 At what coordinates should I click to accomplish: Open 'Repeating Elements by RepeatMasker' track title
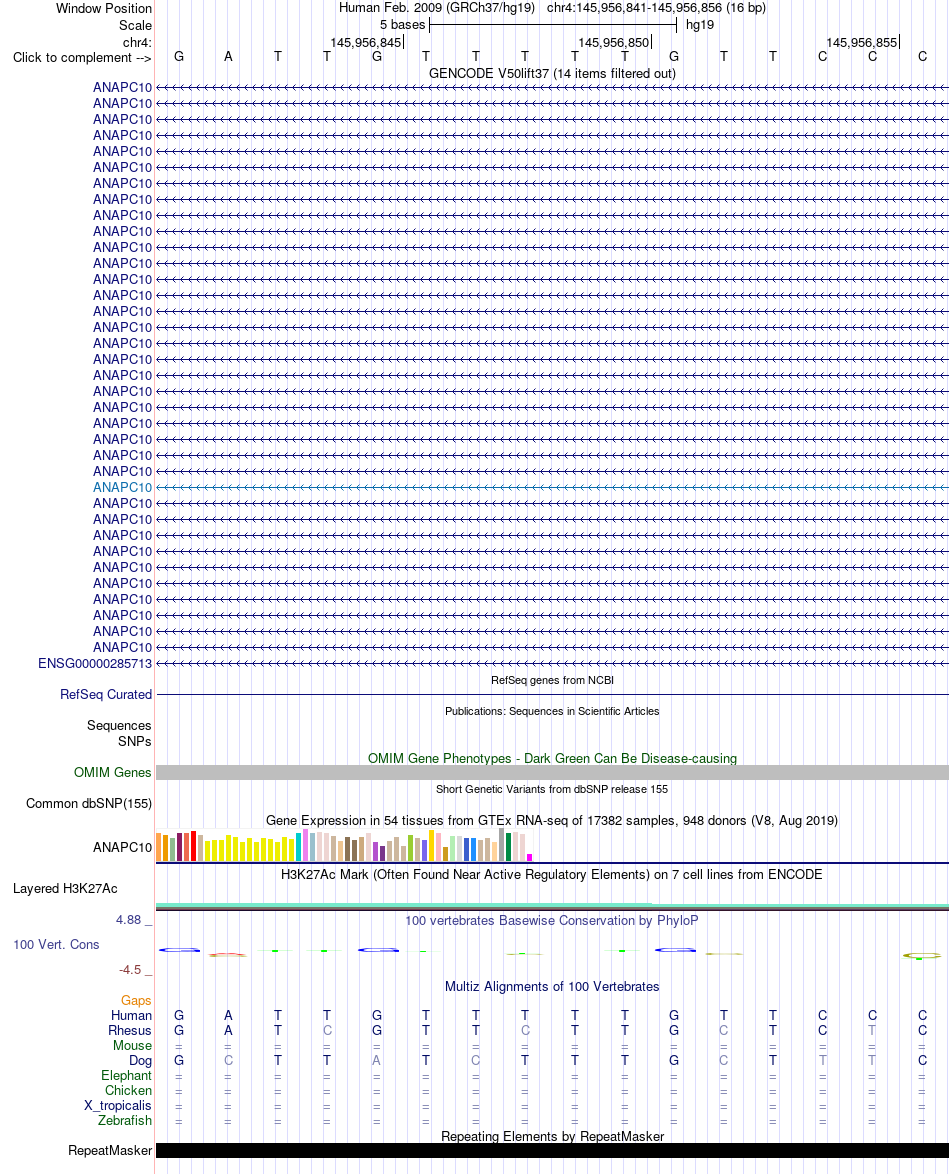552,1137
